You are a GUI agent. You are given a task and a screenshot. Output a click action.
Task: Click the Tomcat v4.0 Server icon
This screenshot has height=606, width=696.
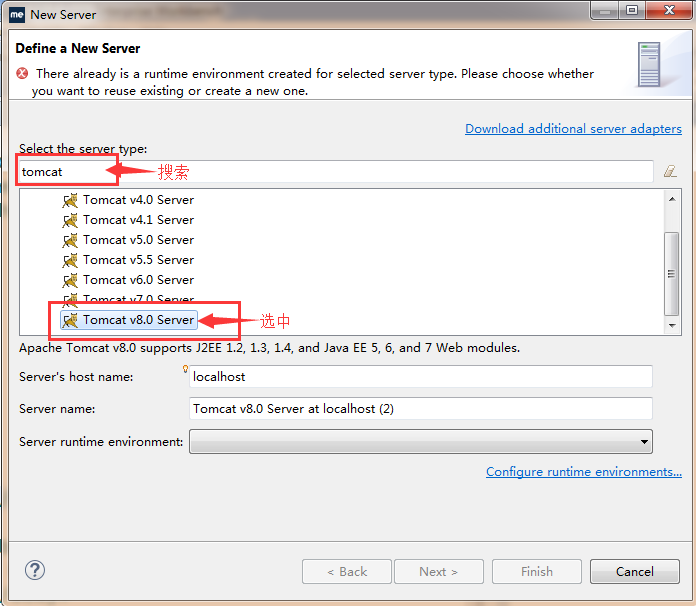[70, 200]
